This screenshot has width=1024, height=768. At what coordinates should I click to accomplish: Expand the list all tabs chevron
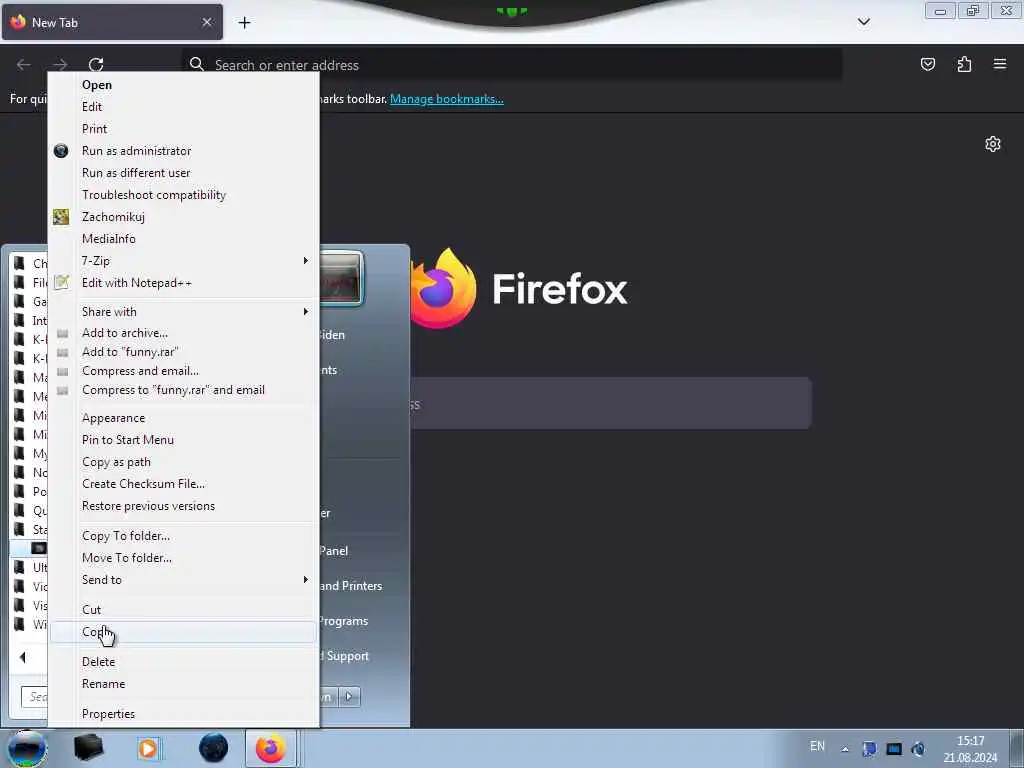click(863, 22)
